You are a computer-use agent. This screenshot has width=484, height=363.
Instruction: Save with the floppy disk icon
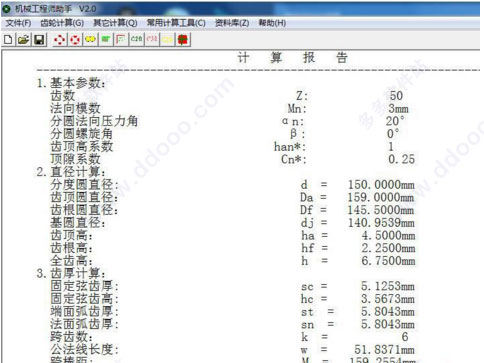point(39,40)
